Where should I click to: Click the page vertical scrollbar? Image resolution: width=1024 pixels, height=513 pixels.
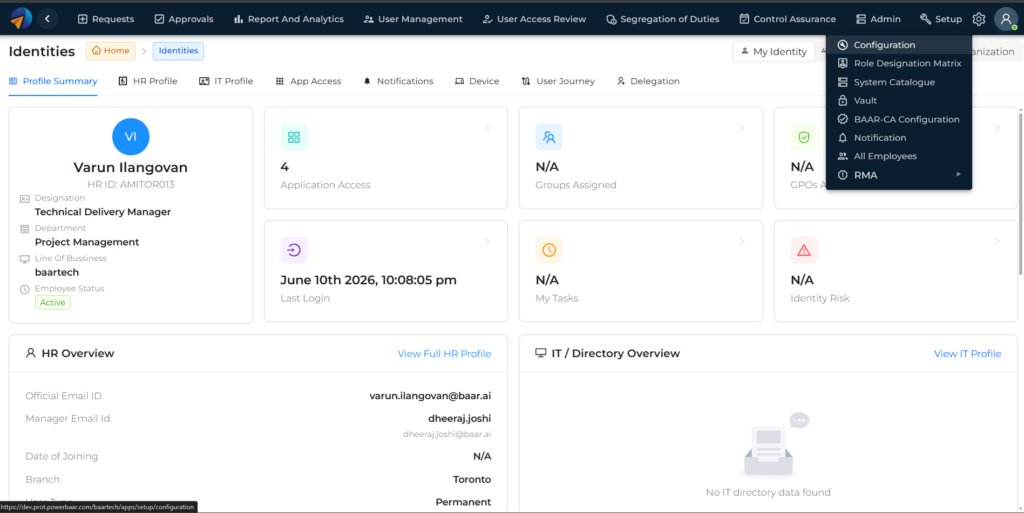point(1021,193)
